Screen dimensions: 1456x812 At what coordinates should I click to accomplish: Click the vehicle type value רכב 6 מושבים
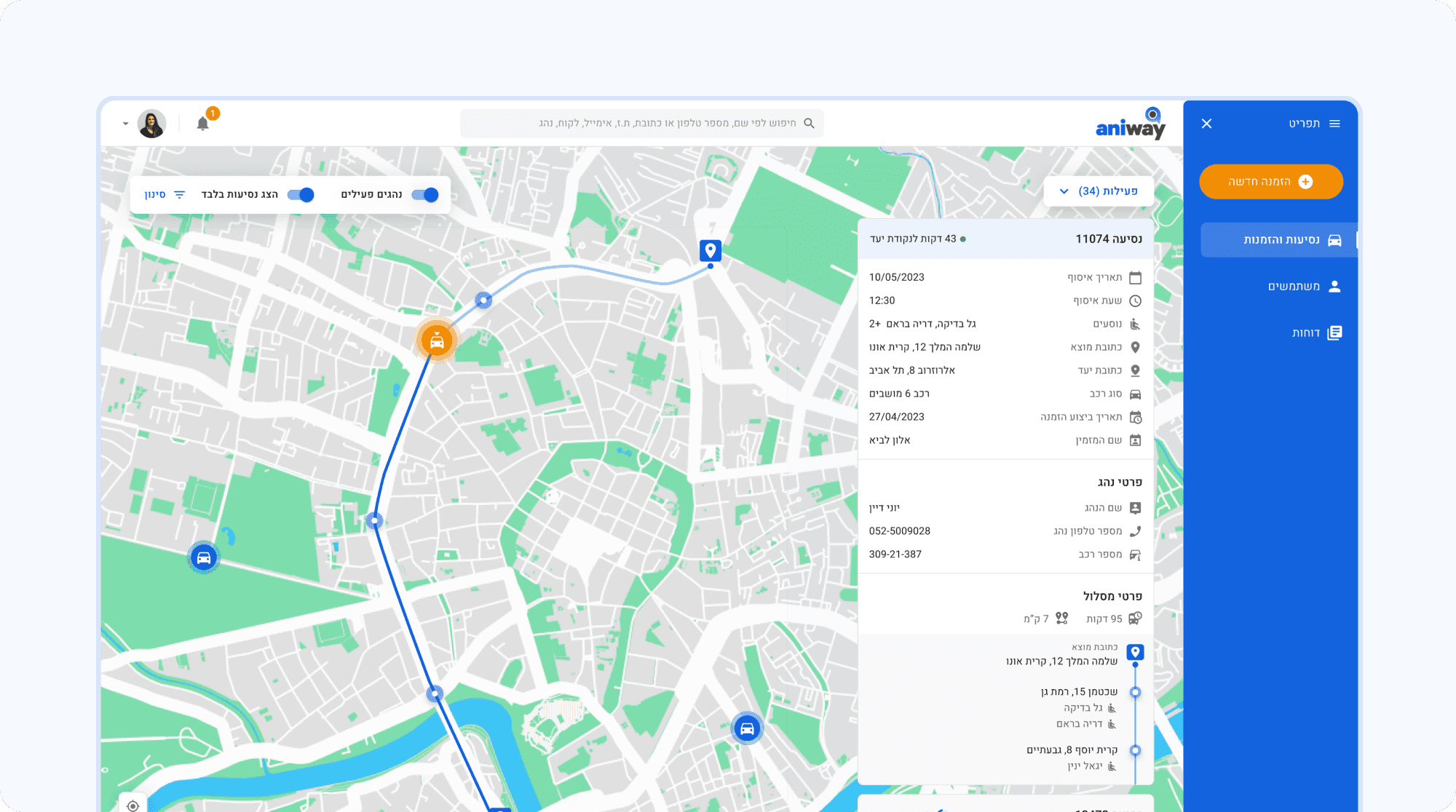(x=899, y=394)
